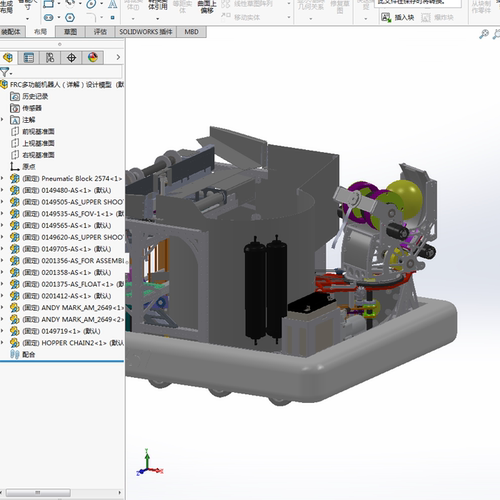Screen dimensions: 500x500
Task: Click the zoom to fit magnifier icon
Action: pyautogui.click(x=484, y=34)
